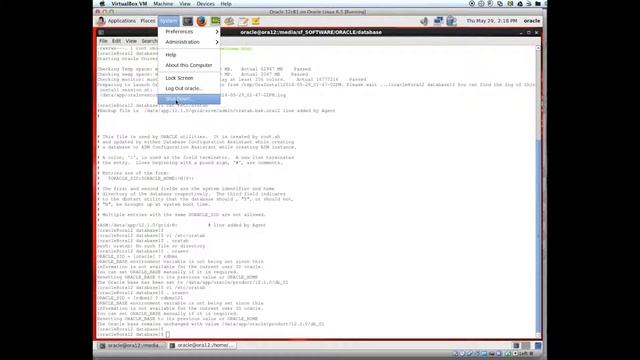Screen dimensions: 640x360
Task: Click the blue icon in bottom panel corner
Action: 538,346
